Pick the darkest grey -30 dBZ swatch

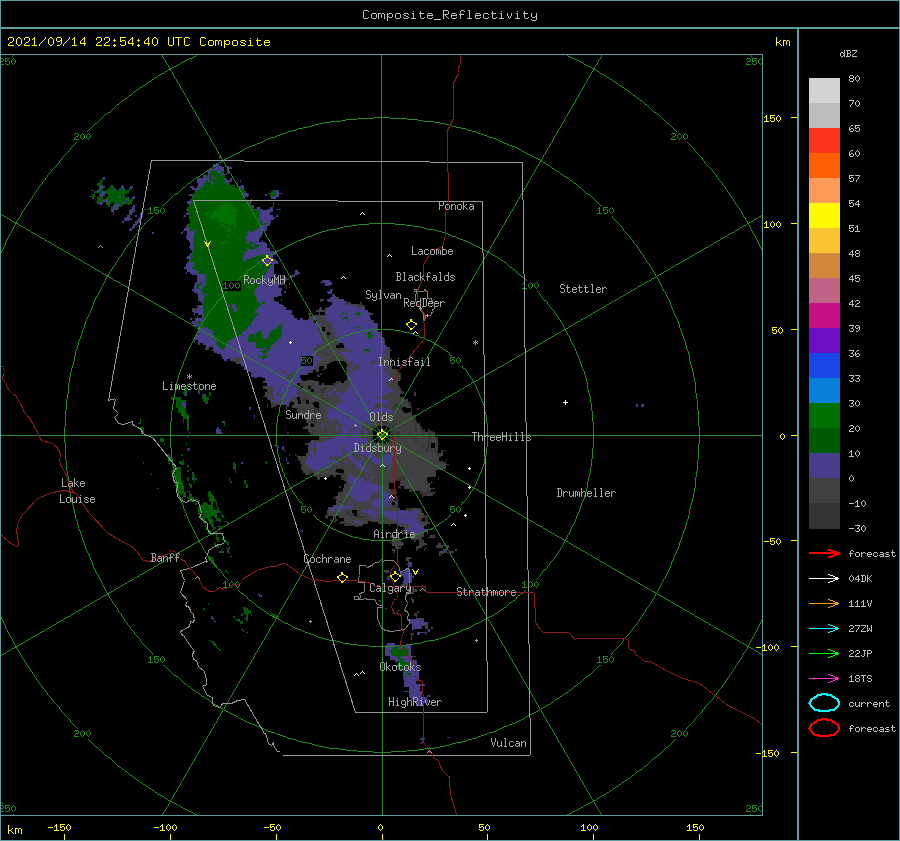(x=824, y=516)
